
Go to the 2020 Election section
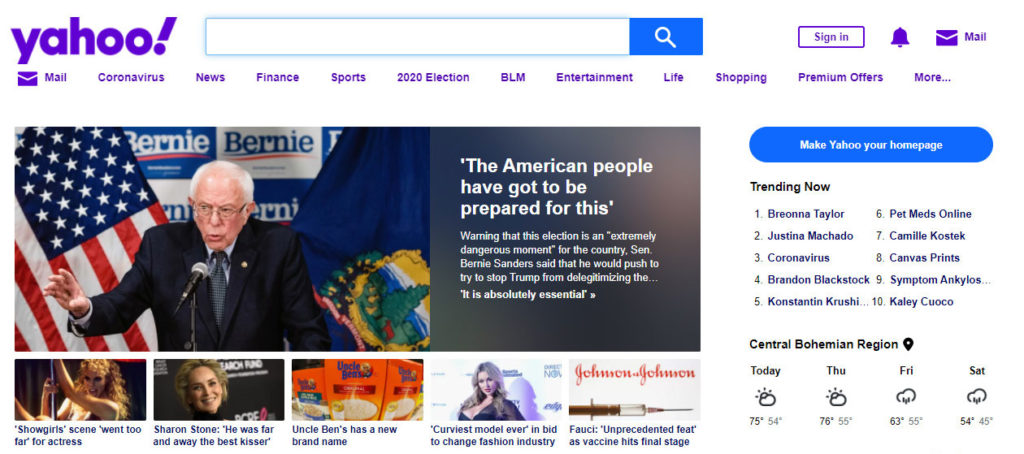pos(433,78)
